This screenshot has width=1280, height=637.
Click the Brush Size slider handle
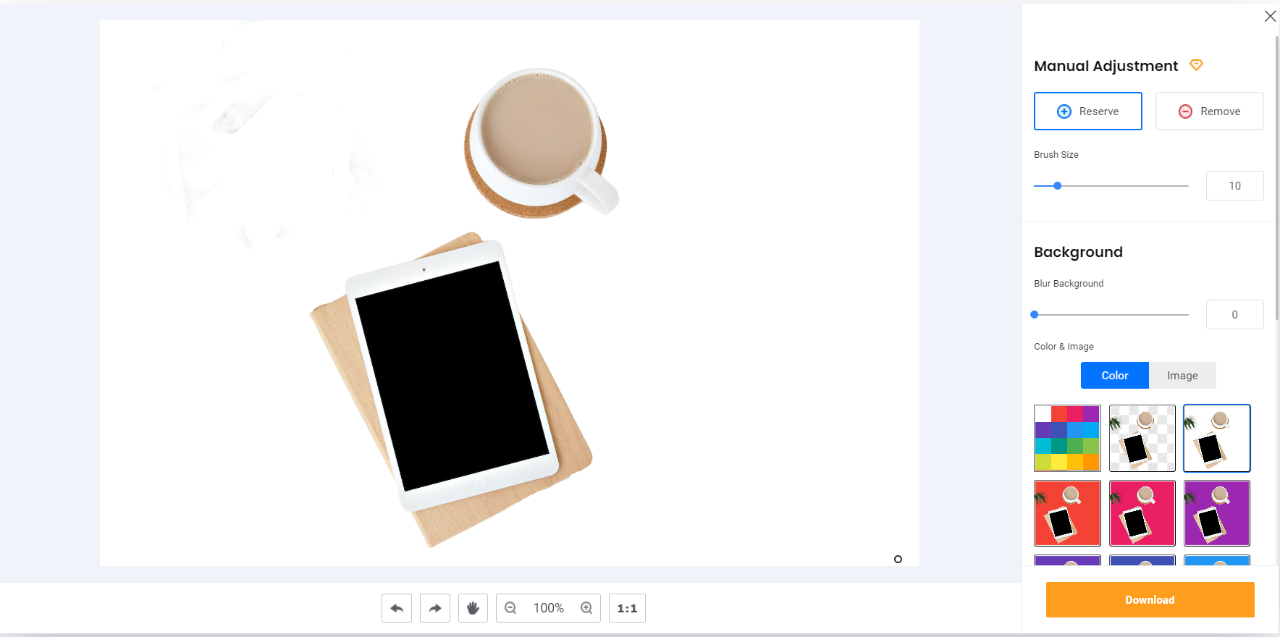point(1057,186)
